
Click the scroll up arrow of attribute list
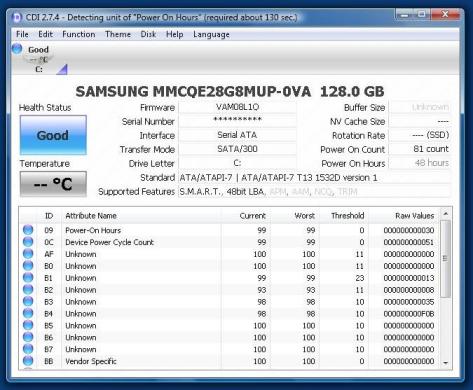(446, 214)
